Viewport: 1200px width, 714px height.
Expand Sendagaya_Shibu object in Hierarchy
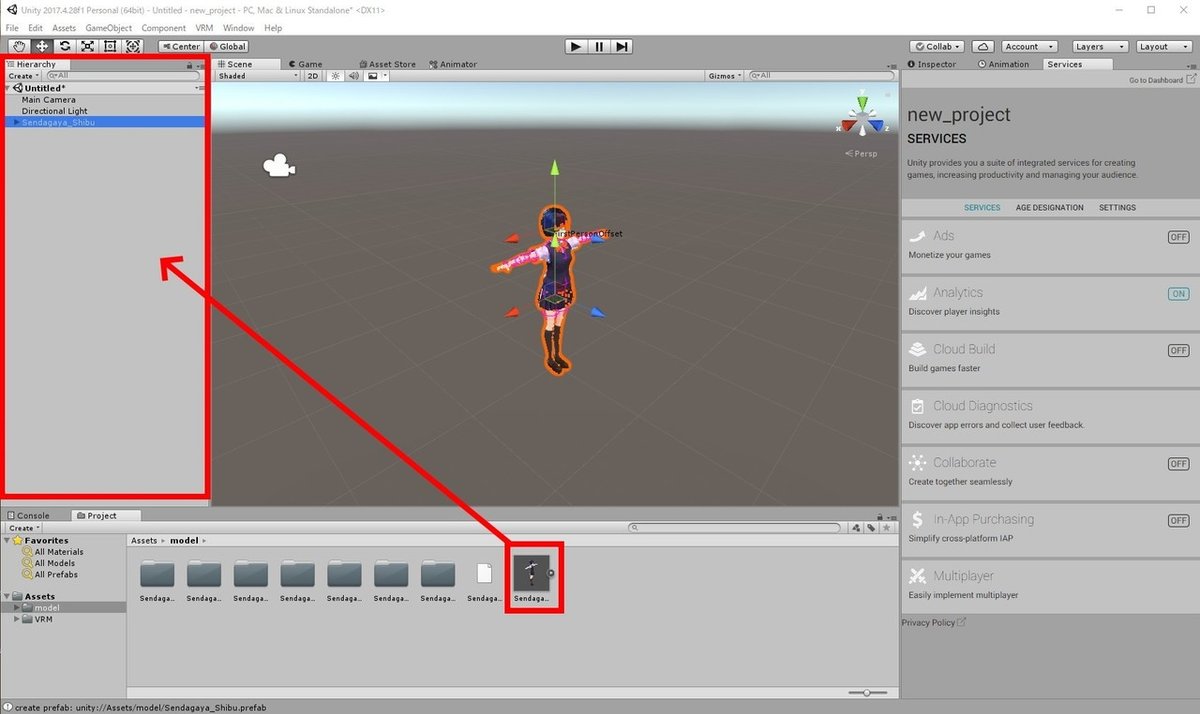pos(17,123)
